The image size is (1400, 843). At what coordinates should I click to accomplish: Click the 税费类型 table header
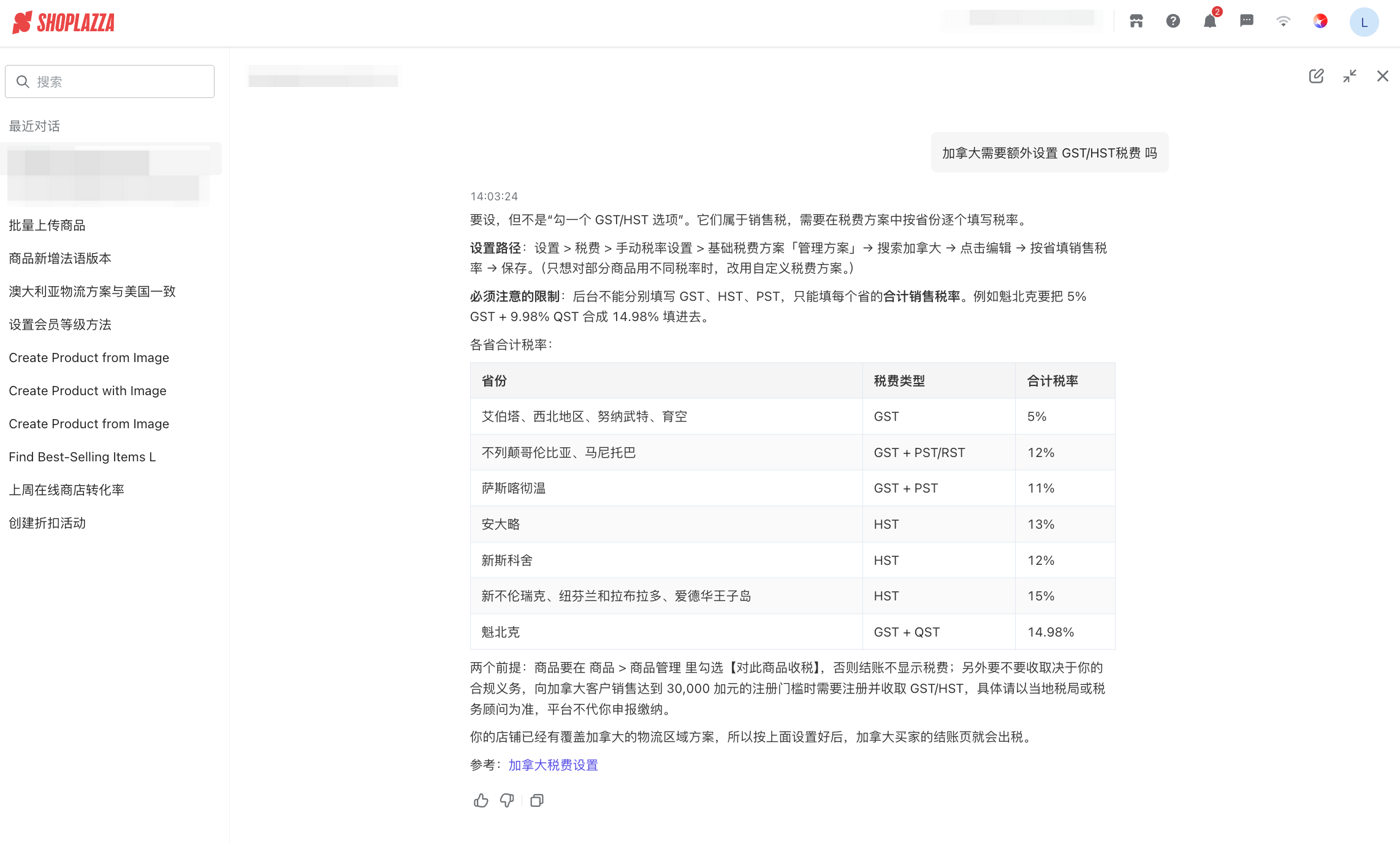(x=939, y=381)
